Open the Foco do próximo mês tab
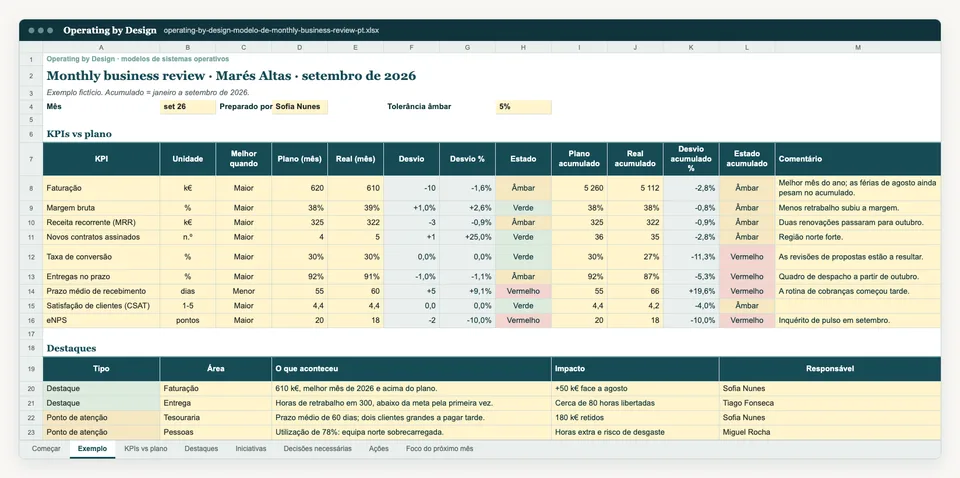Image resolution: width=960 pixels, height=478 pixels. tap(440, 449)
